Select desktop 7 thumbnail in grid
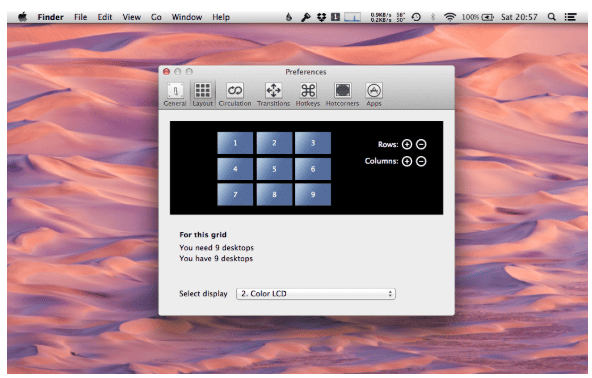The width and height of the screenshot is (592, 378). 235,194
